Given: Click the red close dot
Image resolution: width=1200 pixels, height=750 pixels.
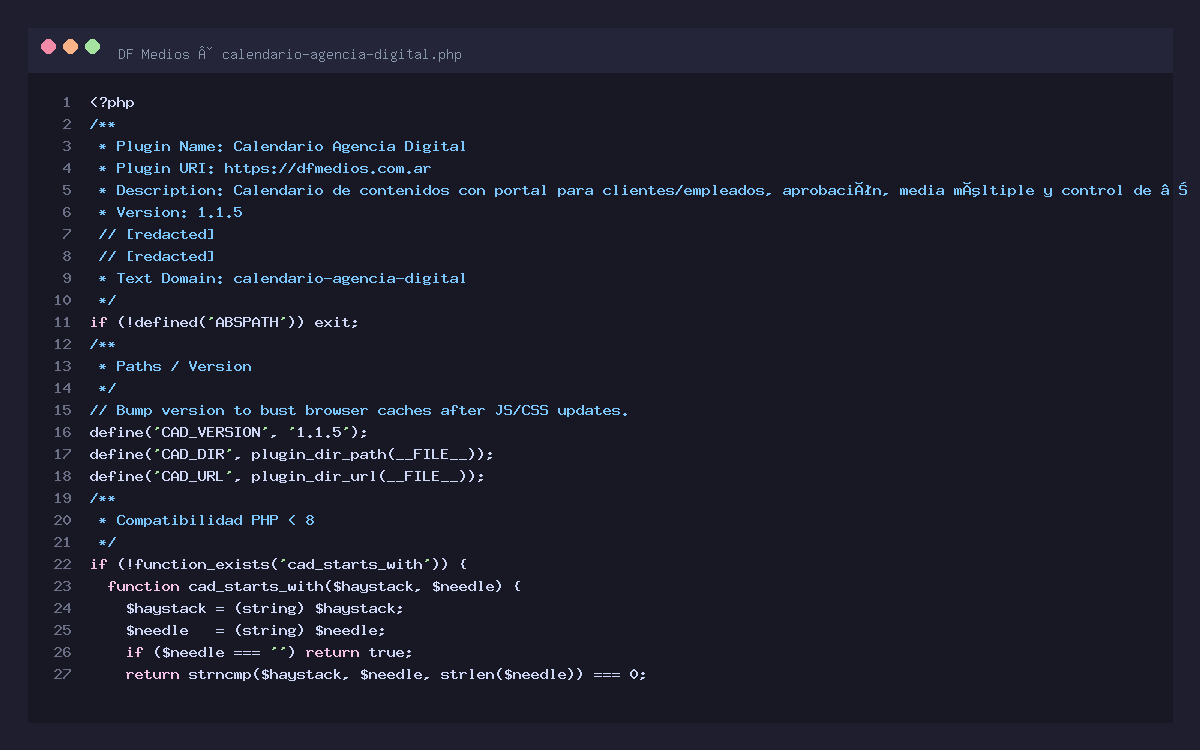Looking at the screenshot, I should [48, 46].
